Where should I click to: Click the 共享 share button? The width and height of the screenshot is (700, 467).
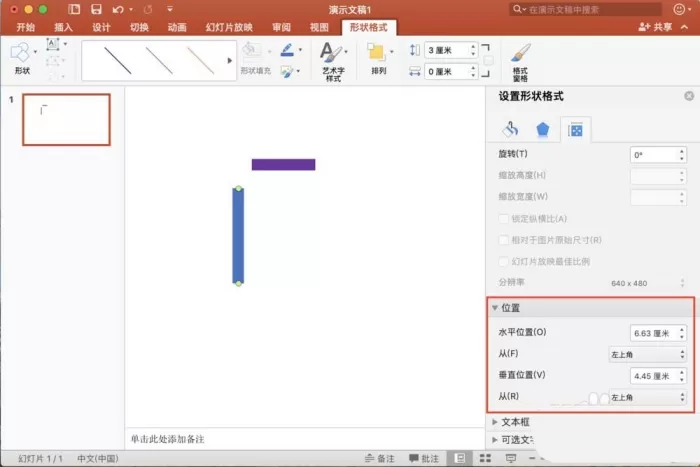[x=655, y=27]
